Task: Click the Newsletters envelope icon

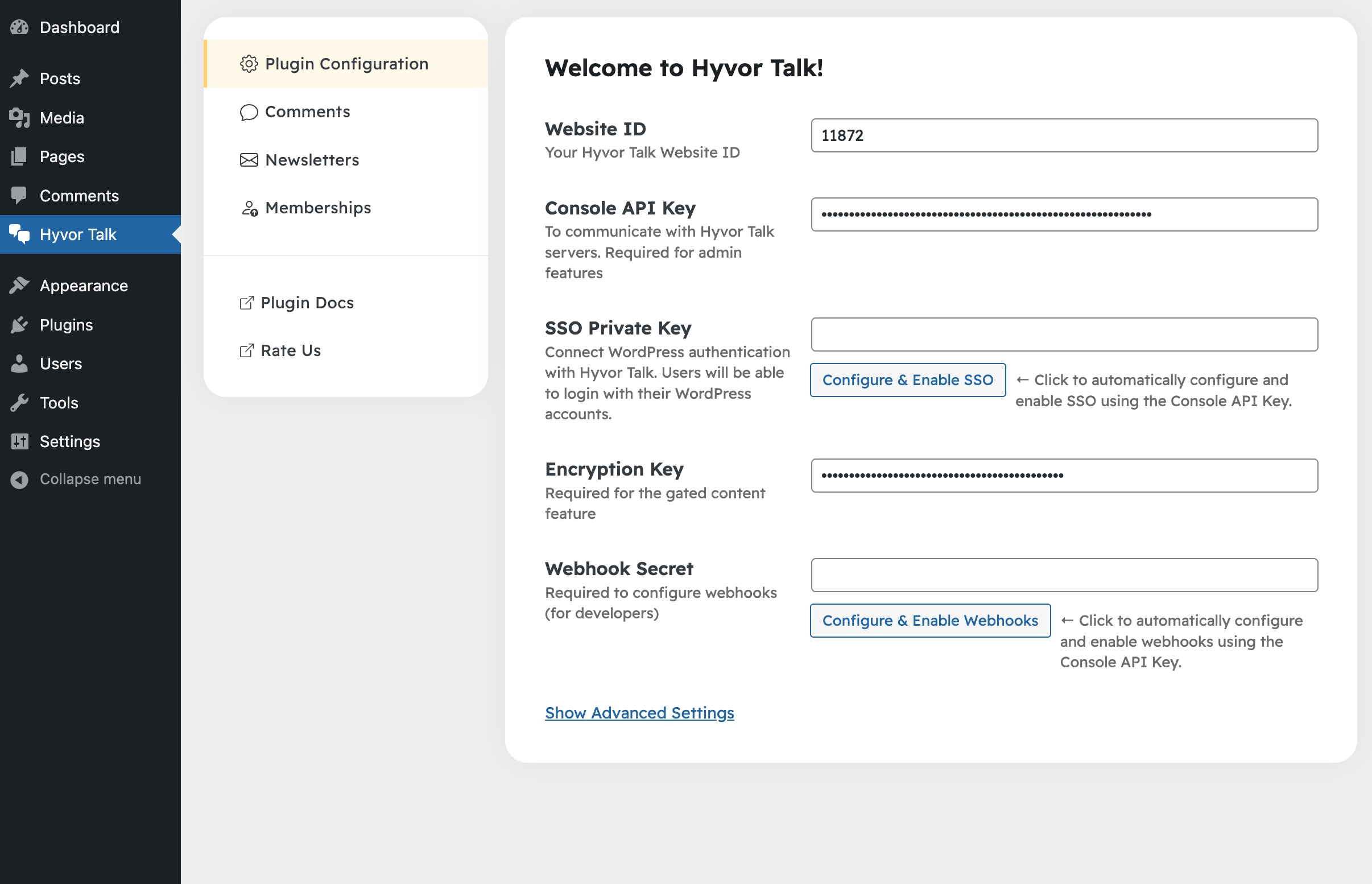Action: click(x=248, y=159)
